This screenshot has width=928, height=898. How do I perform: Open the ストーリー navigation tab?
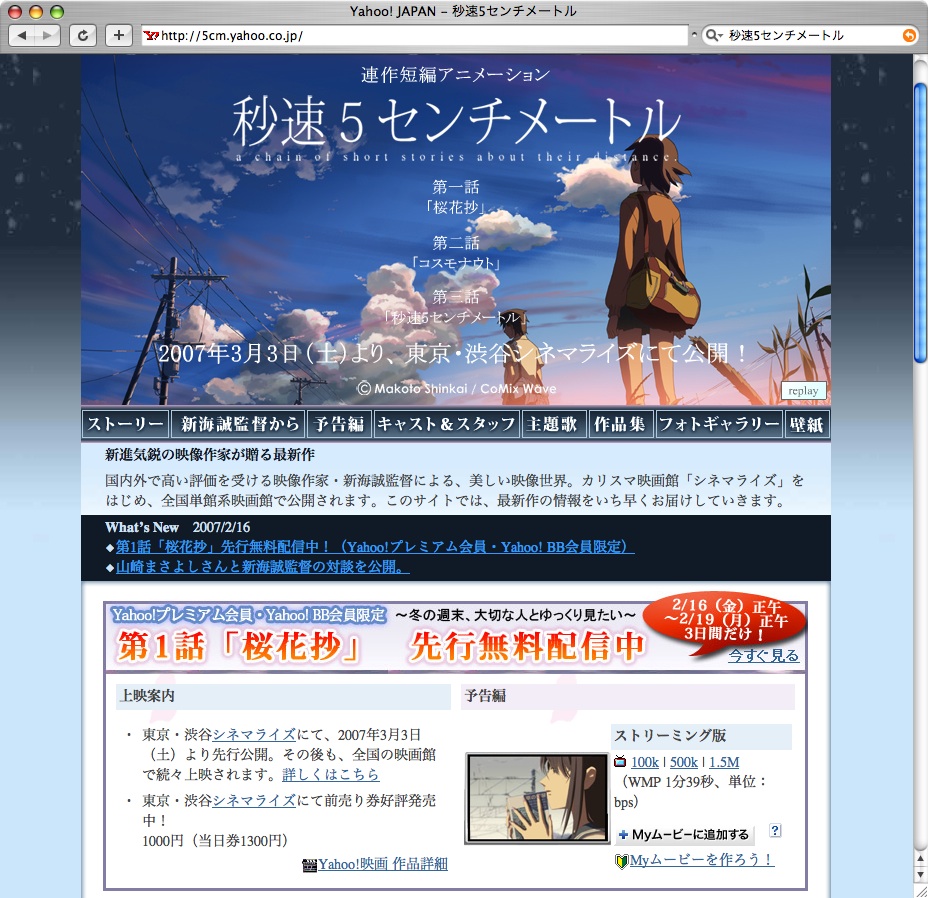[x=125, y=424]
